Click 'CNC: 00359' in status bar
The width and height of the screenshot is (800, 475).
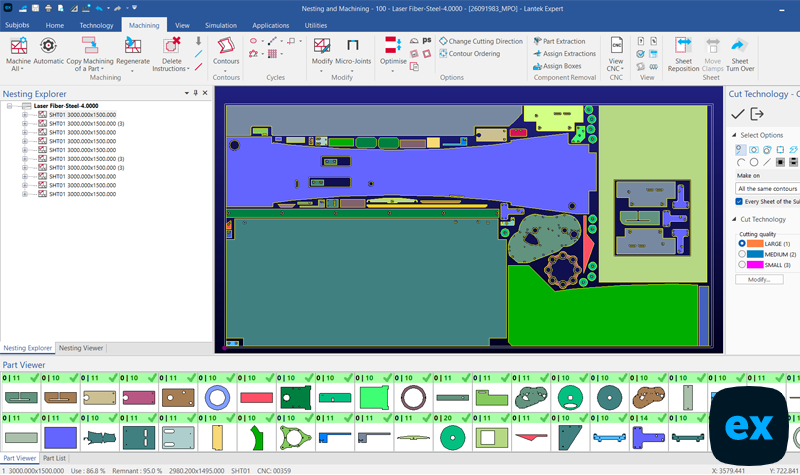(x=274, y=470)
